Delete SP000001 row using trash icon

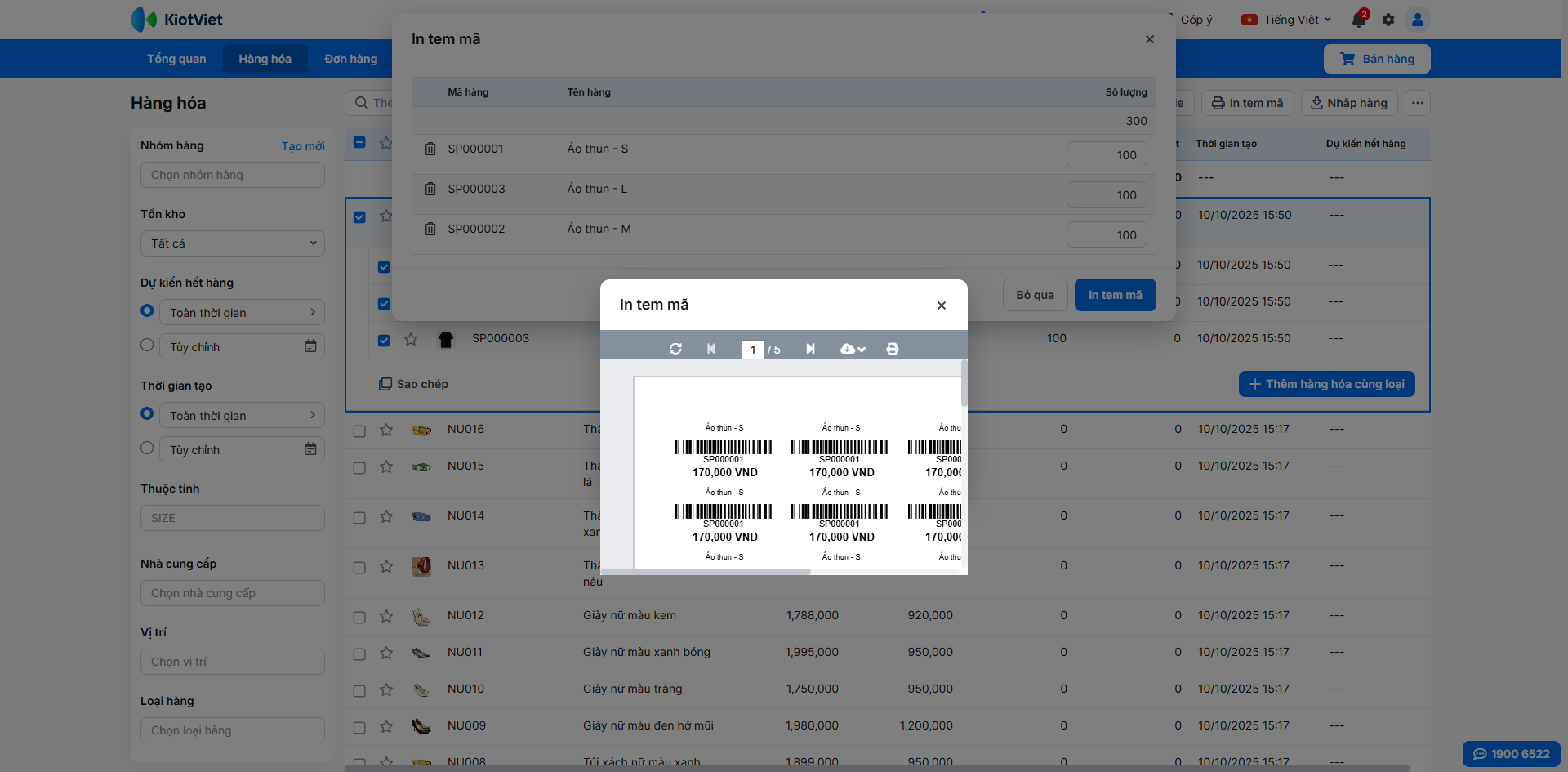point(430,149)
